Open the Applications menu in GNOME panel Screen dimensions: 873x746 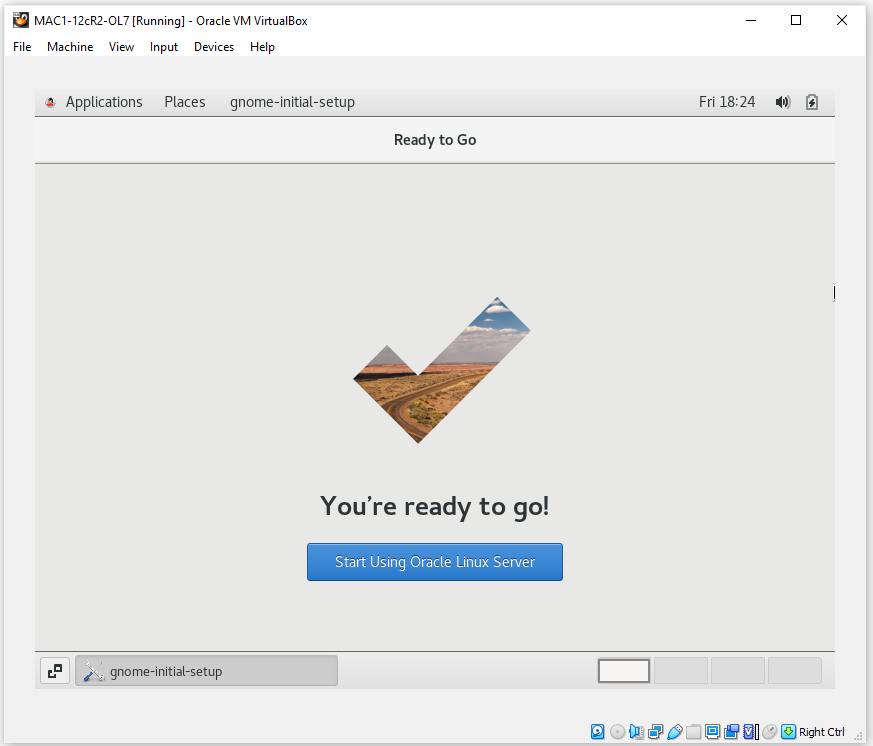[104, 102]
